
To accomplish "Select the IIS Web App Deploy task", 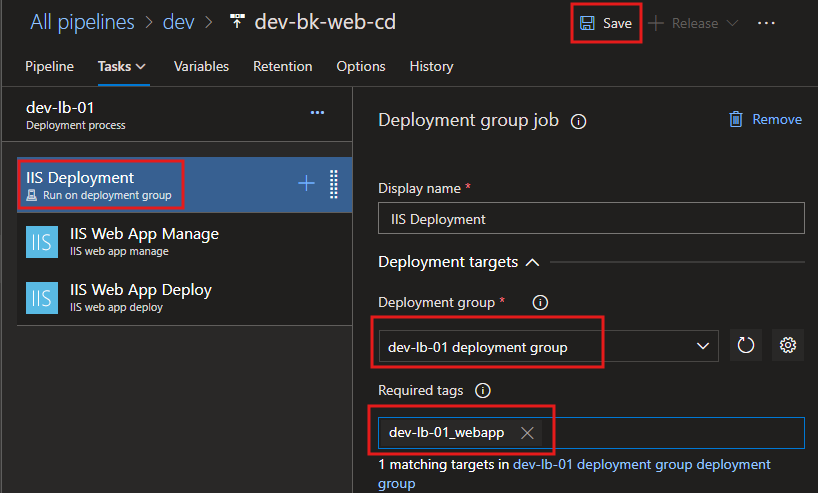I will (185, 297).
